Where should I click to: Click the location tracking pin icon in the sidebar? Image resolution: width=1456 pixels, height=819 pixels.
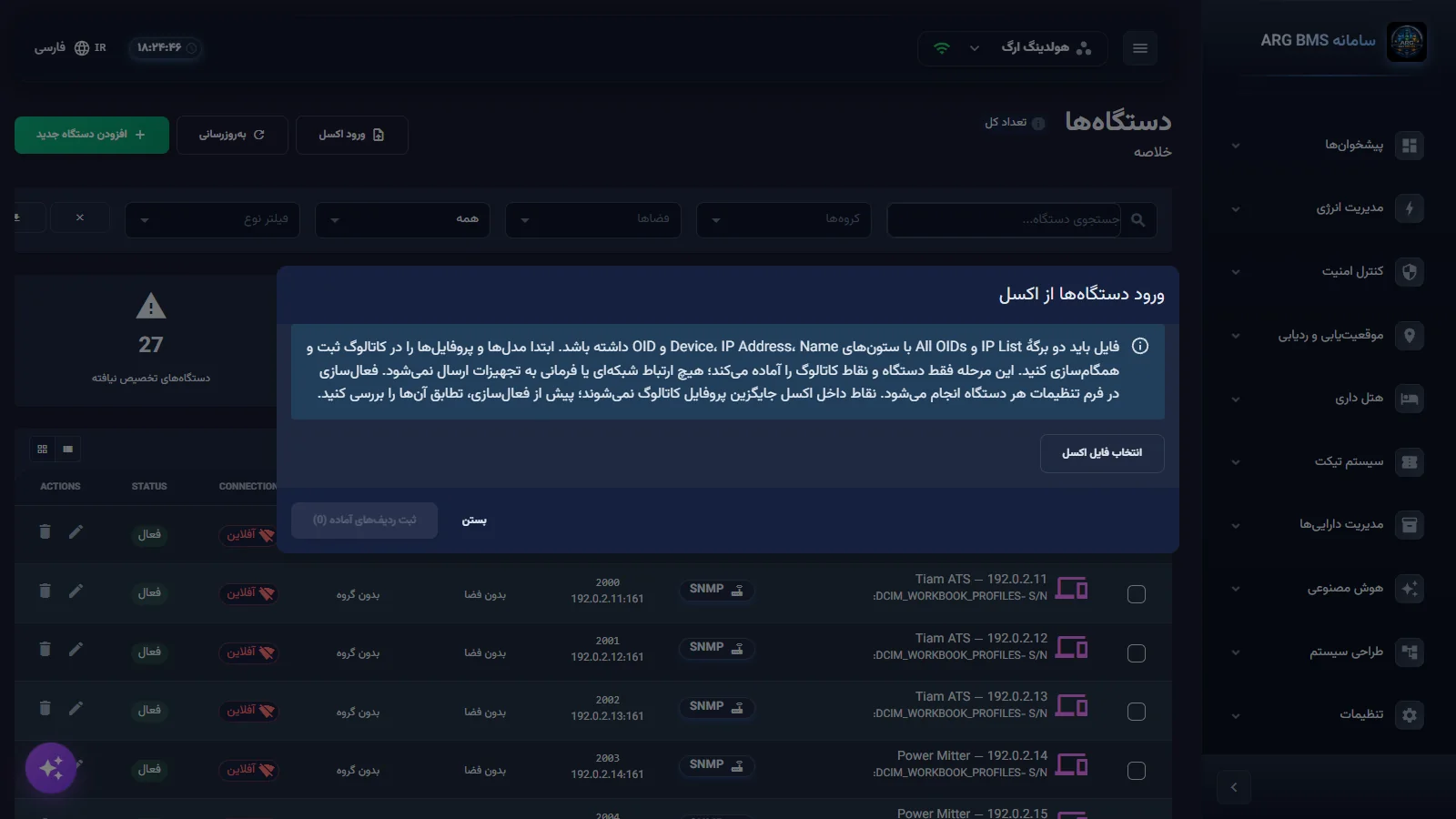[x=1410, y=335]
